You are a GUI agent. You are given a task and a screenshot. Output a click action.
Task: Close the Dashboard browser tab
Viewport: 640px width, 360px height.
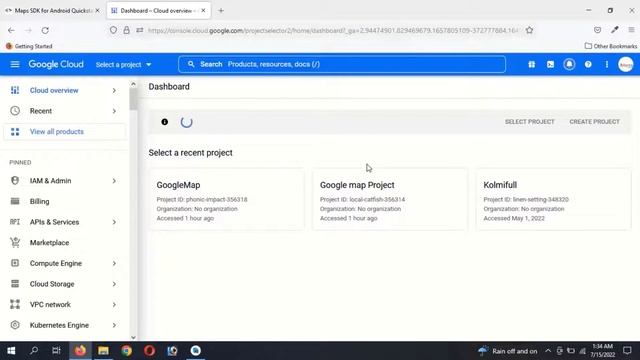pos(203,11)
